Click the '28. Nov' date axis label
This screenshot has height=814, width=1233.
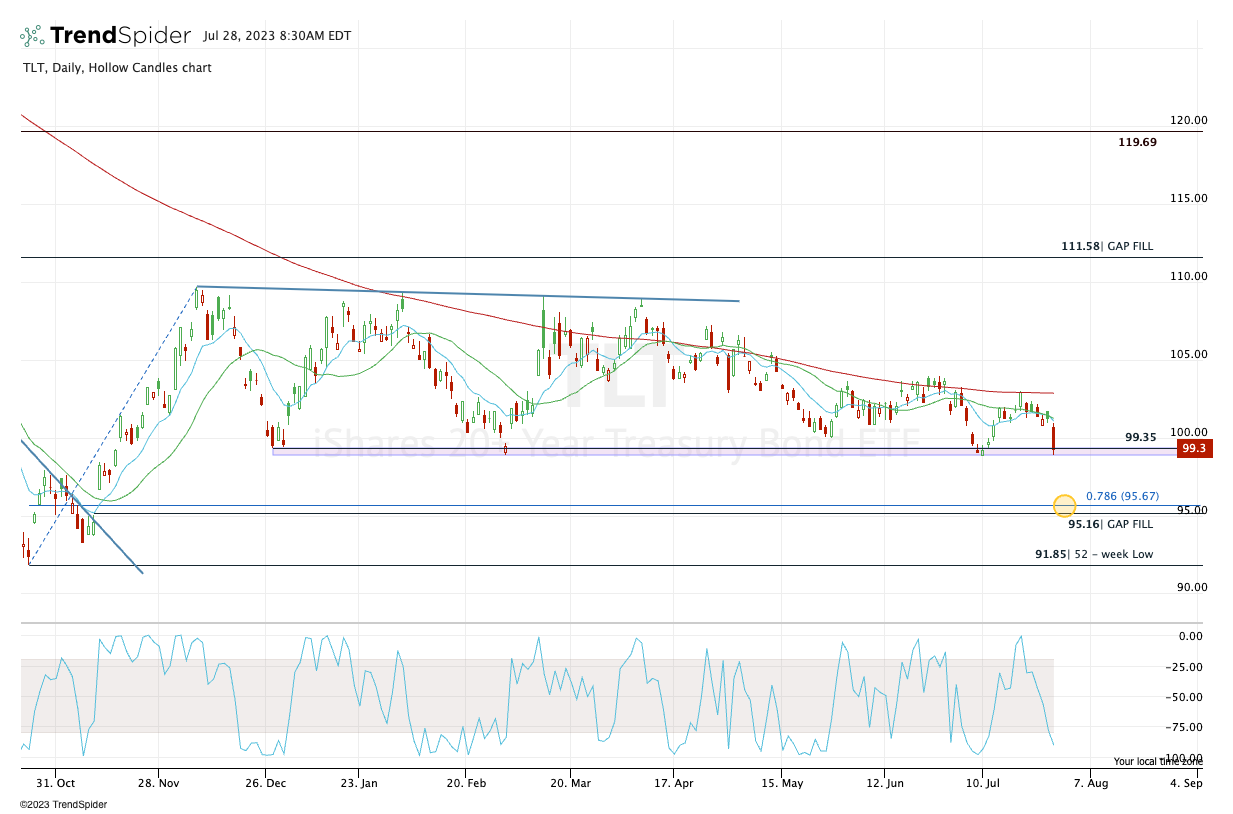pyautogui.click(x=161, y=783)
